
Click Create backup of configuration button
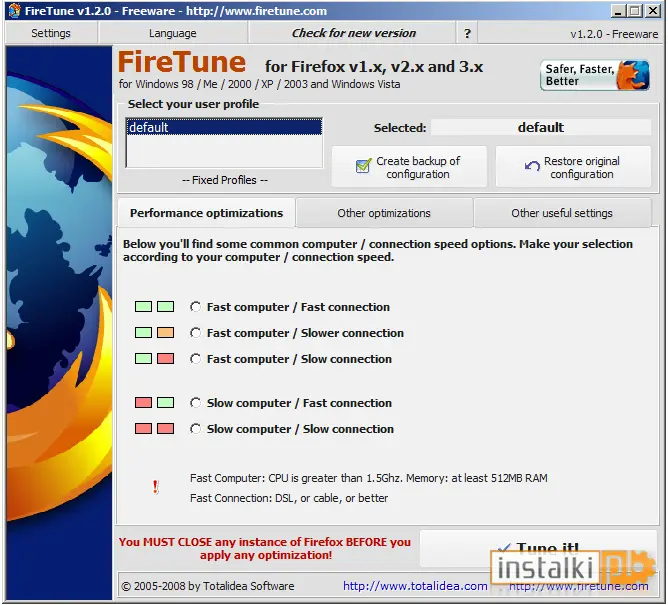tap(409, 167)
